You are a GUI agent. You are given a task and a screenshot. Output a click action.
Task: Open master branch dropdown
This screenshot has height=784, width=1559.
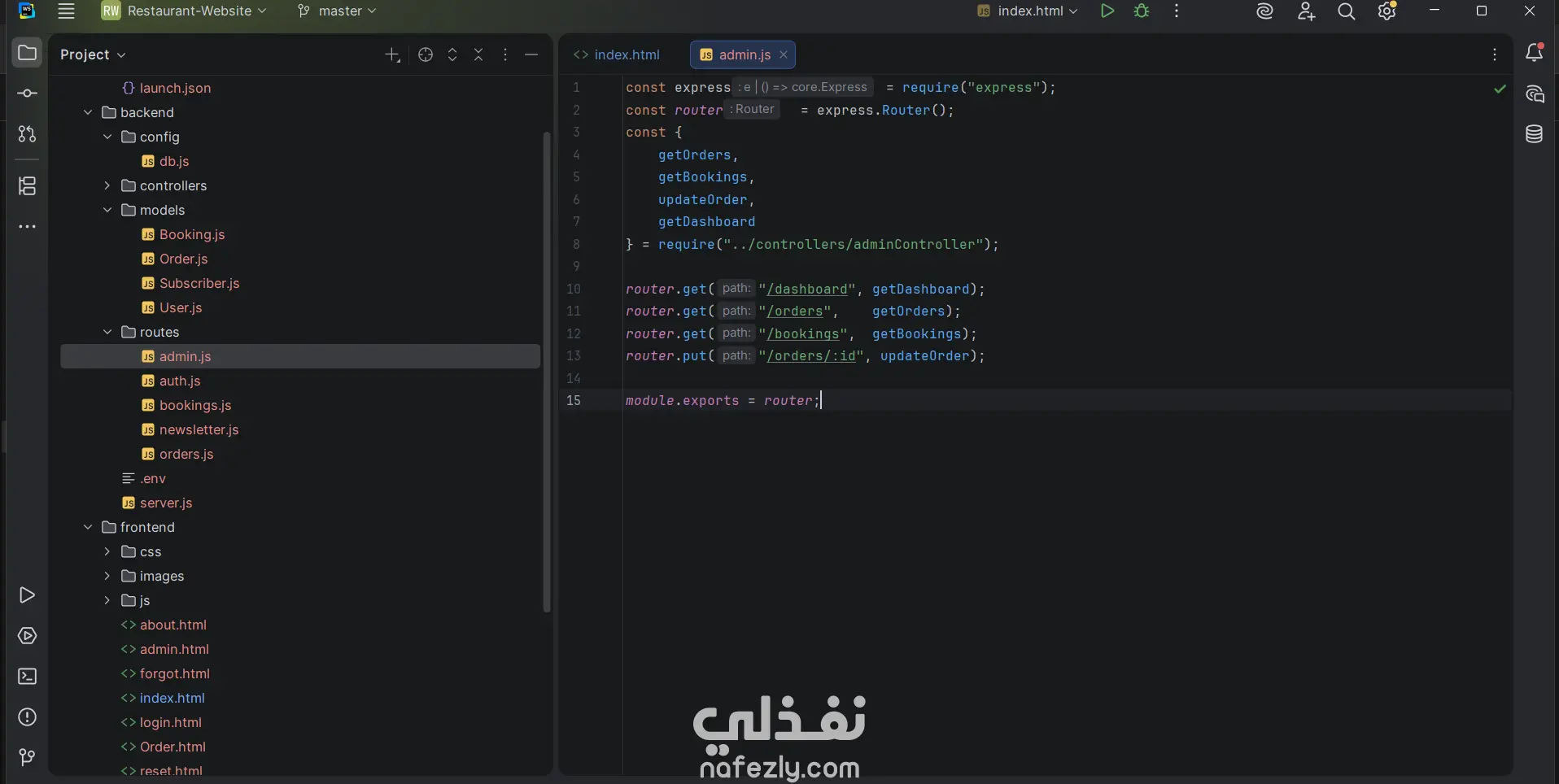click(x=337, y=11)
